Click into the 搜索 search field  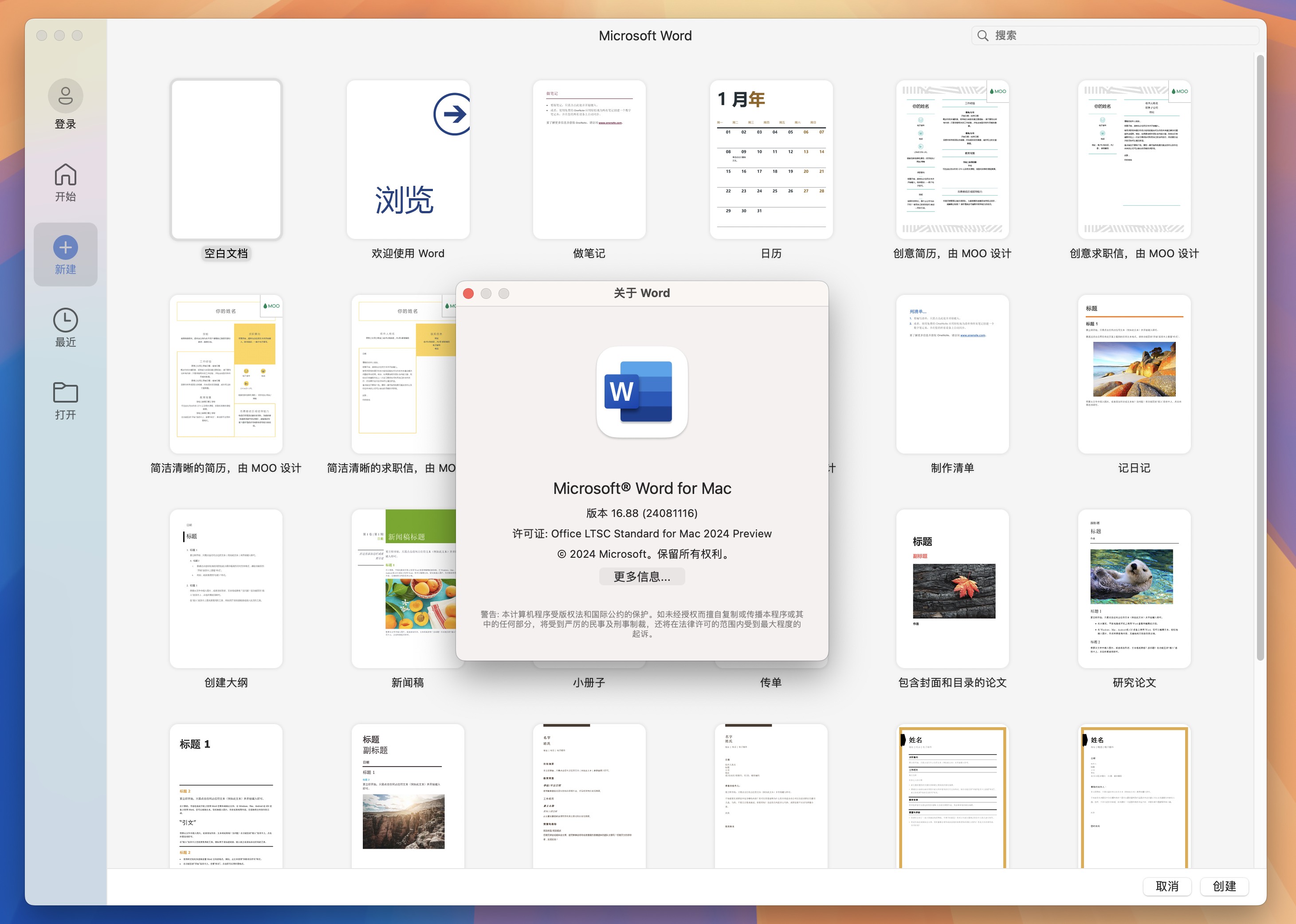[1115, 36]
